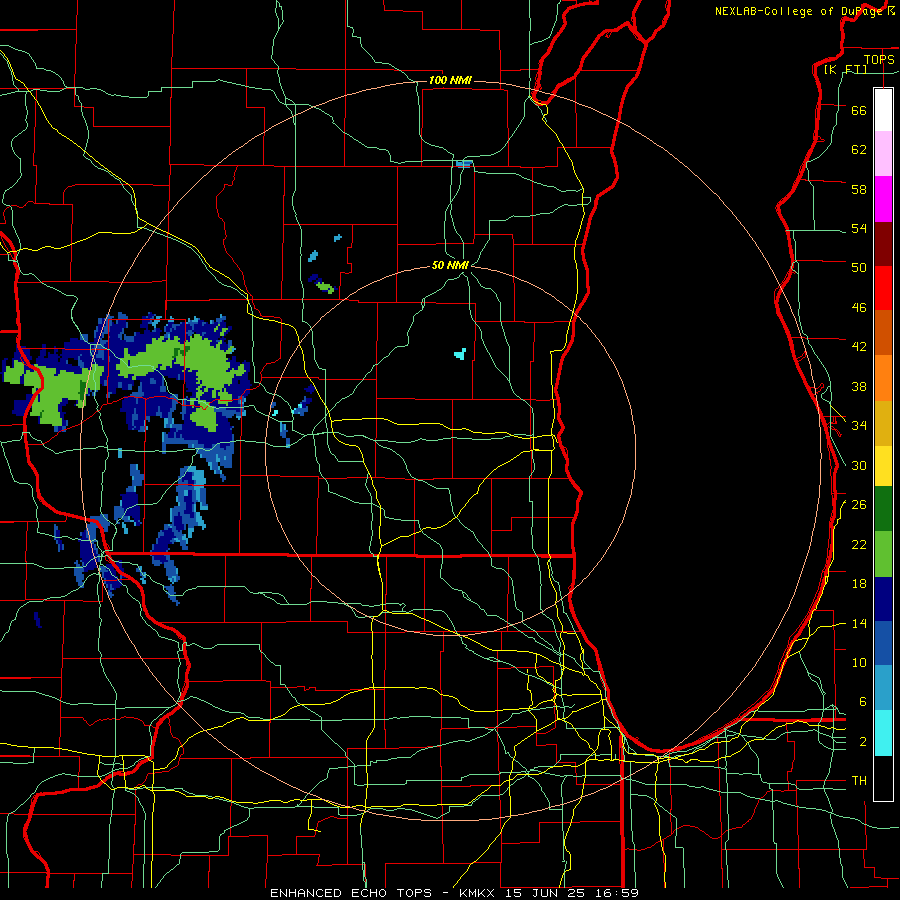Click the "100 NMI" range ring label
This screenshot has height=900, width=900.
450,80
